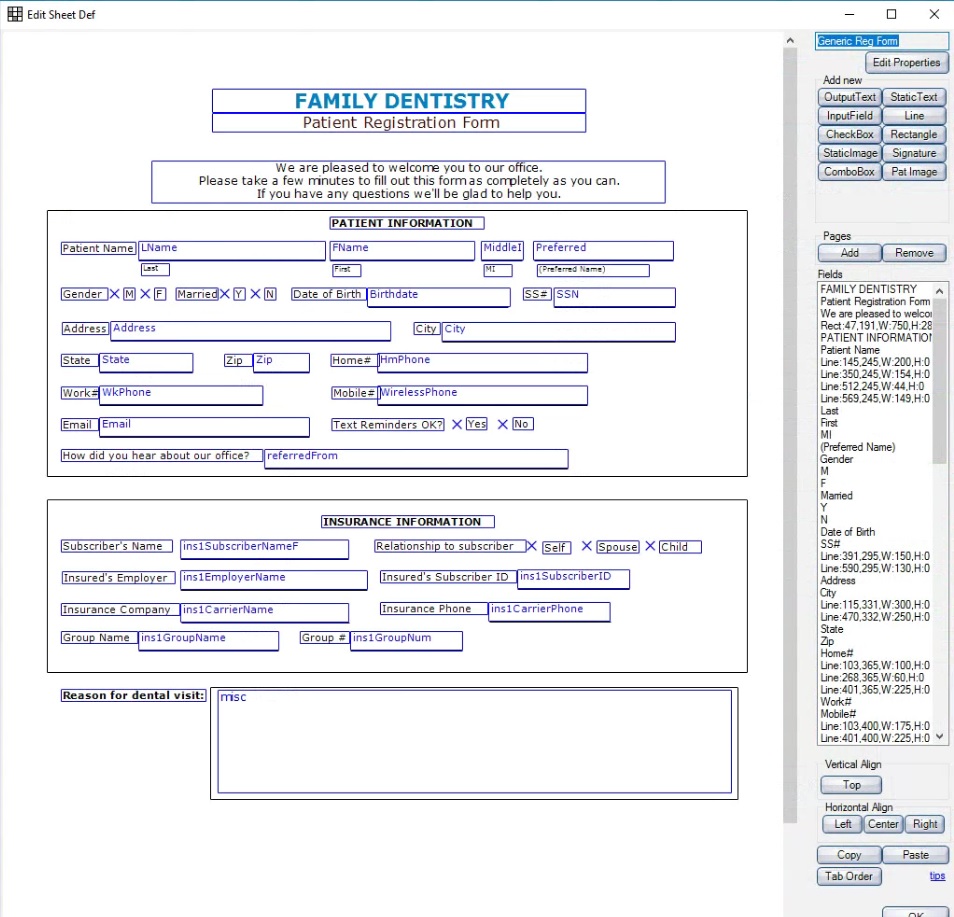This screenshot has height=917, width=954.
Task: Align selected fields Right
Action: (x=925, y=825)
